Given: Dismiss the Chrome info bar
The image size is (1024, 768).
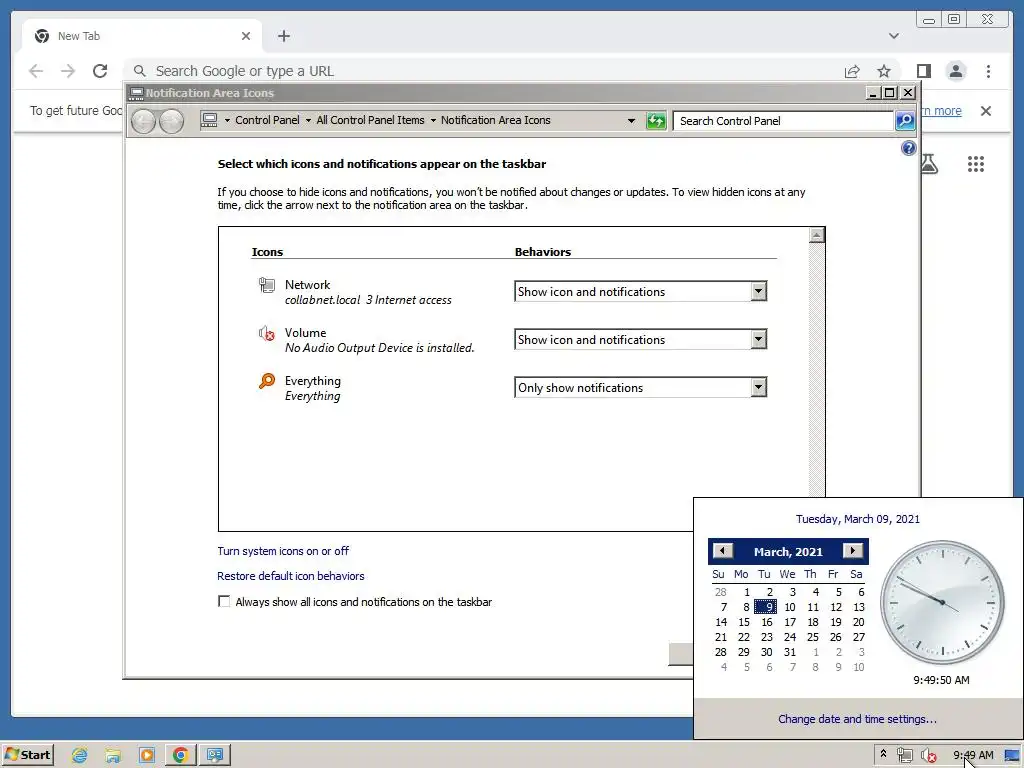Looking at the screenshot, I should tap(986, 111).
